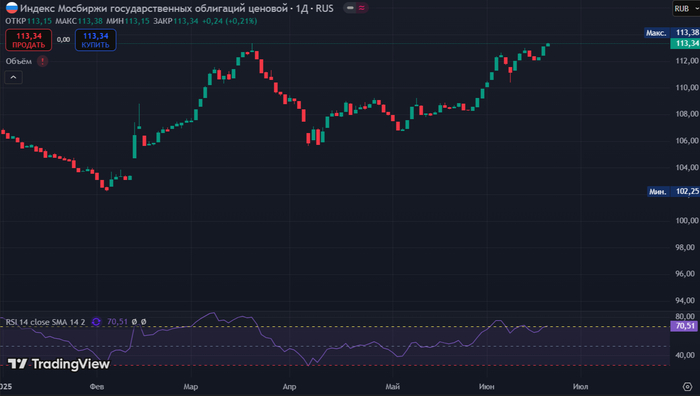Click the grey dash indicator pill in title
This screenshot has width=700, height=396.
350,8
